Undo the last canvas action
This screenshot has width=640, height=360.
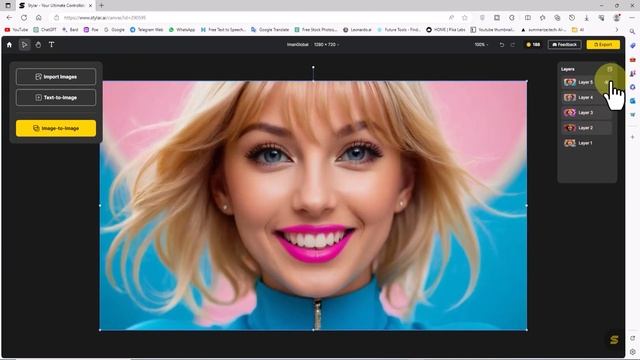tap(502, 44)
